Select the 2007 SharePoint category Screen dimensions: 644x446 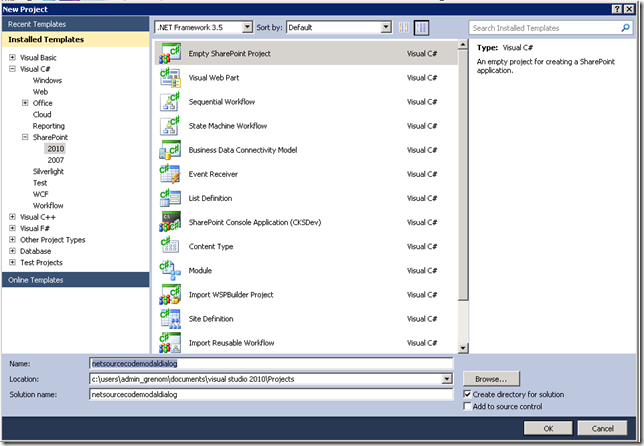click(55, 160)
